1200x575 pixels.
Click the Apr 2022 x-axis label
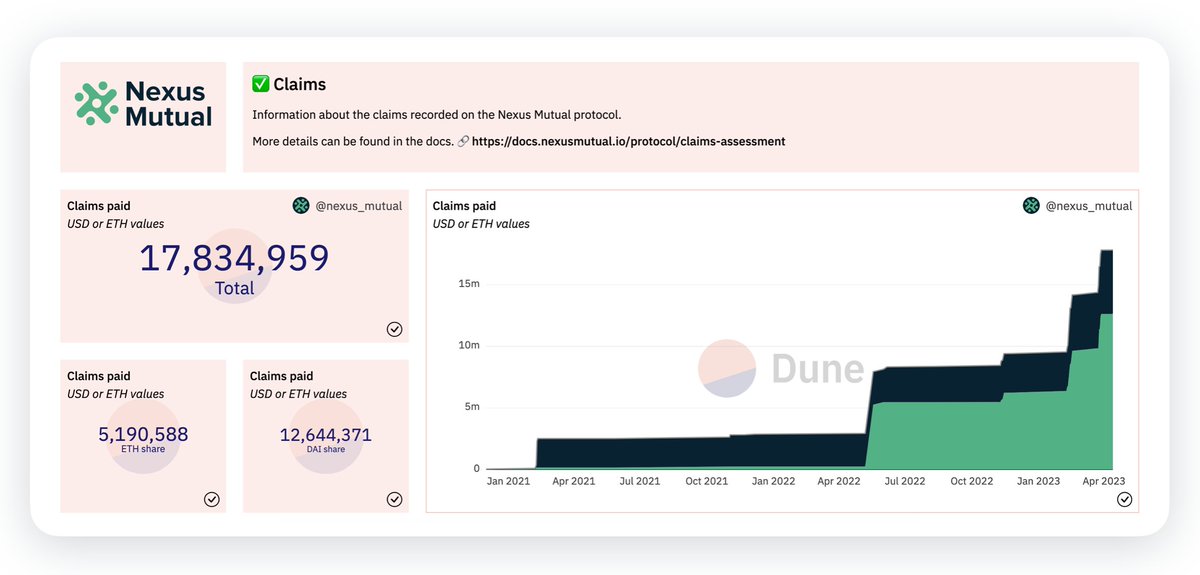tap(839, 481)
